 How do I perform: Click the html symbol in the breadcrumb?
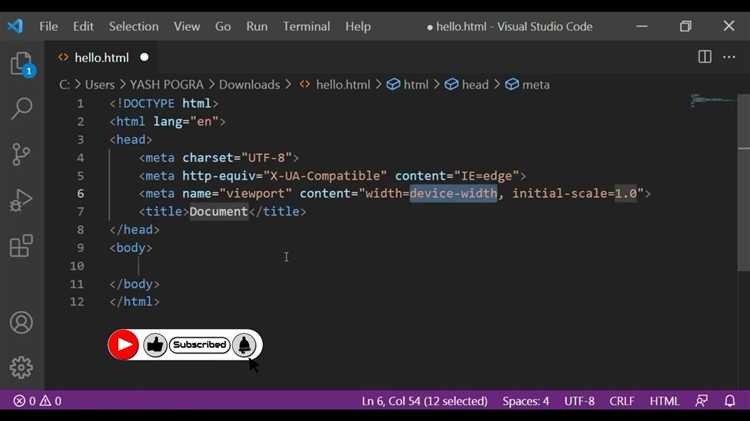pyautogui.click(x=408, y=85)
